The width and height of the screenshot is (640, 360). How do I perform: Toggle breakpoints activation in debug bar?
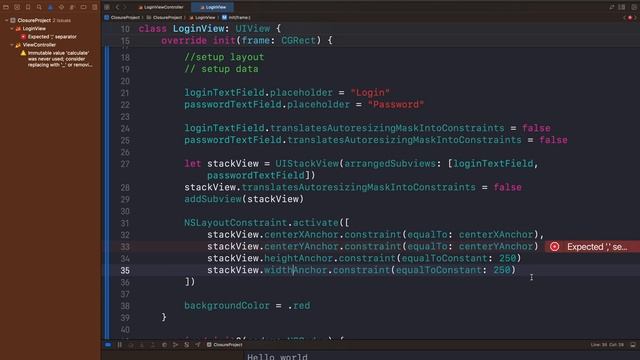[108, 345]
